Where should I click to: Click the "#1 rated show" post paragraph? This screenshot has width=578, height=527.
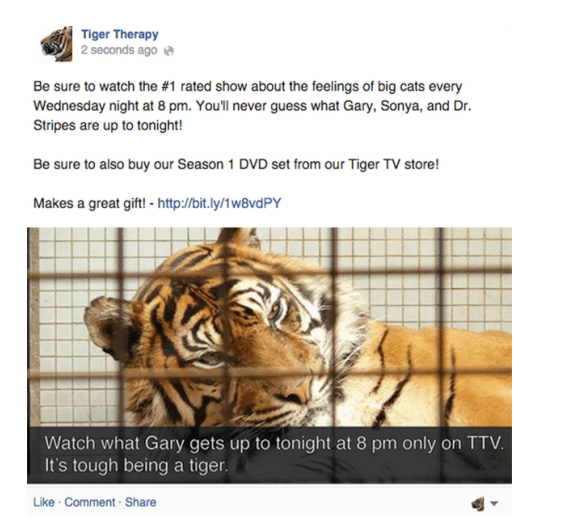click(x=253, y=106)
